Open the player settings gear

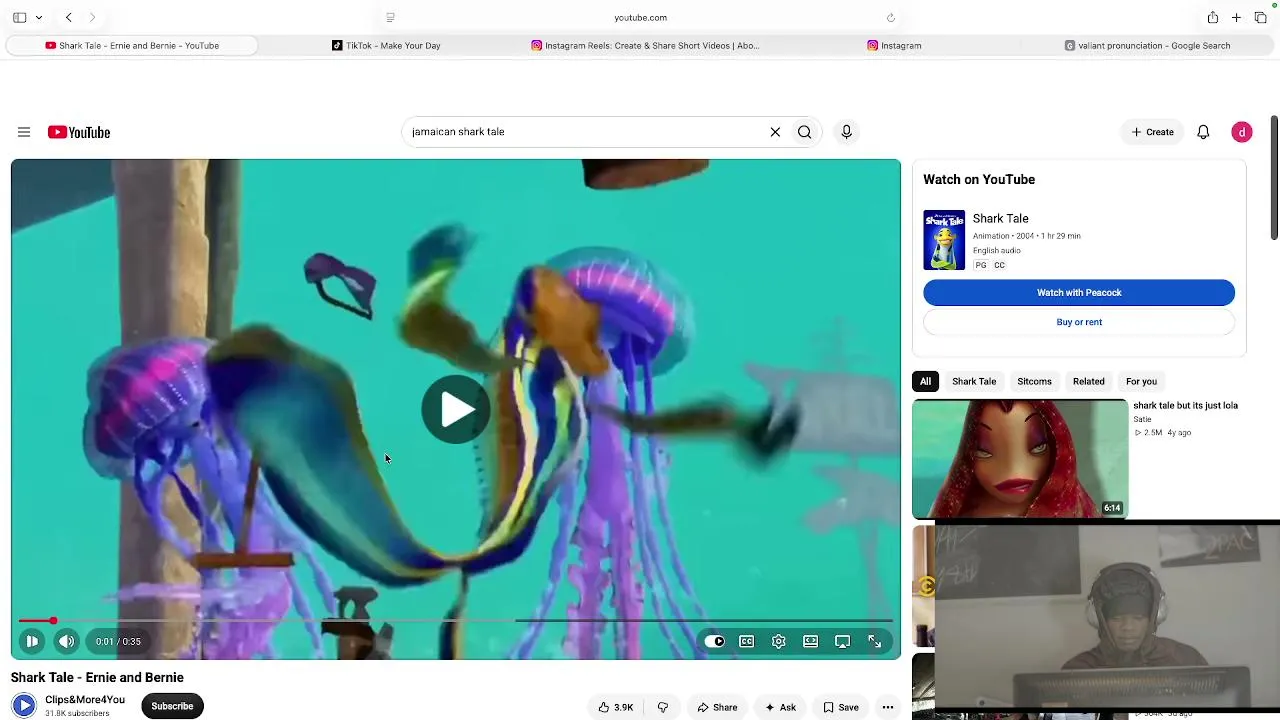click(778, 641)
